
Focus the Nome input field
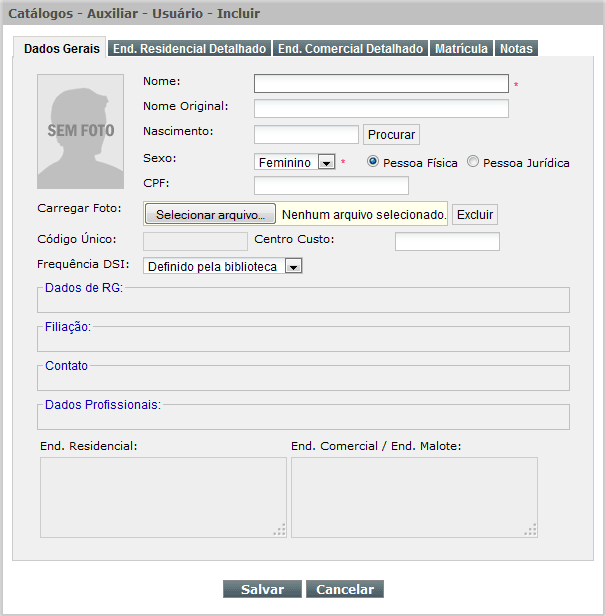(x=381, y=84)
